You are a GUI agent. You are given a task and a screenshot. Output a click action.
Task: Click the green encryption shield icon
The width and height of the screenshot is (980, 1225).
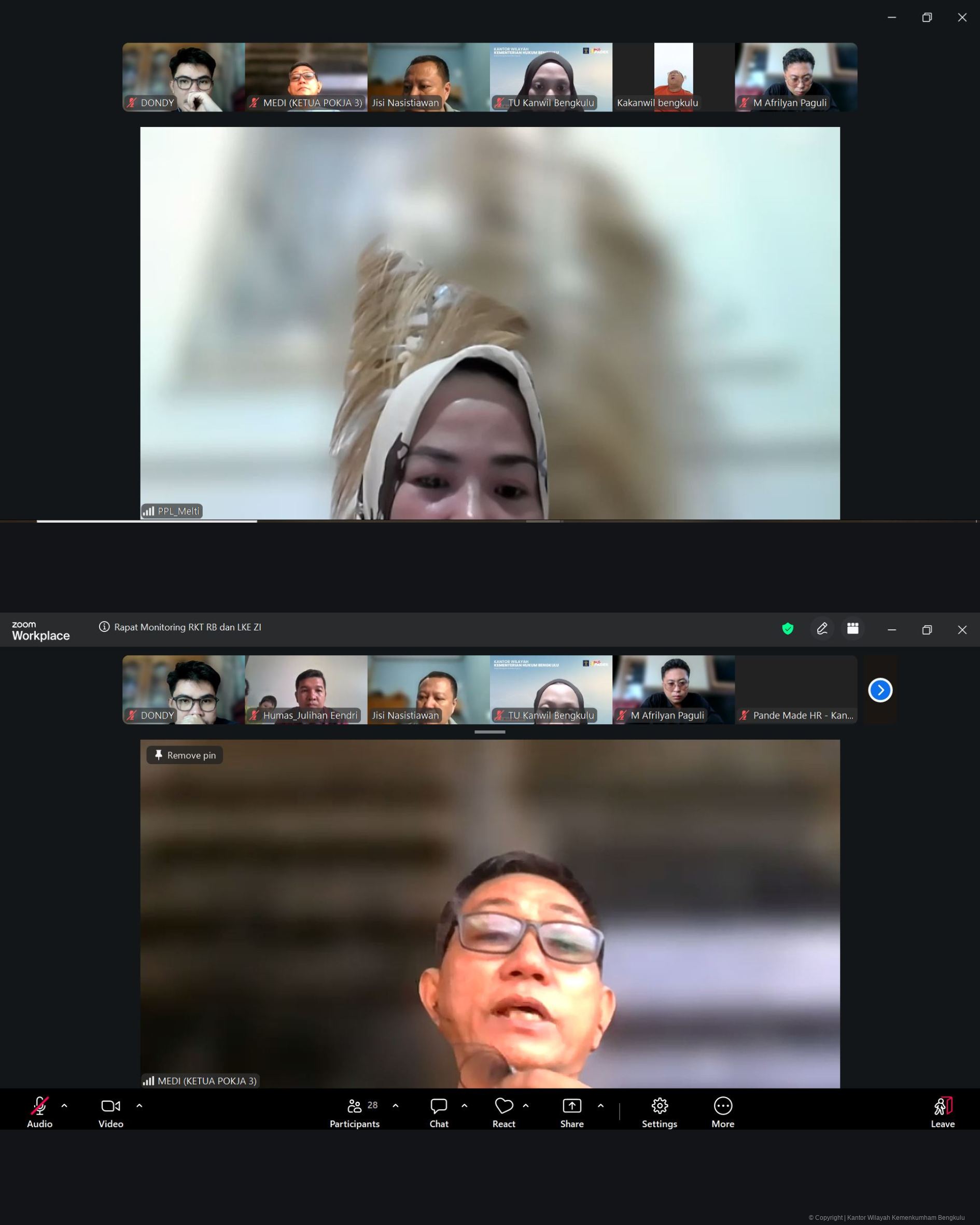[x=787, y=628]
